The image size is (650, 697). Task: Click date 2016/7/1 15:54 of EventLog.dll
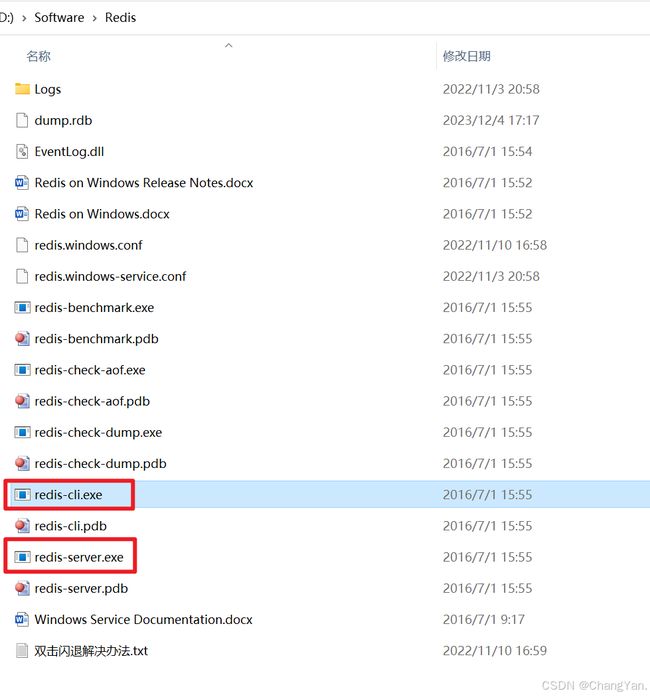(487, 152)
